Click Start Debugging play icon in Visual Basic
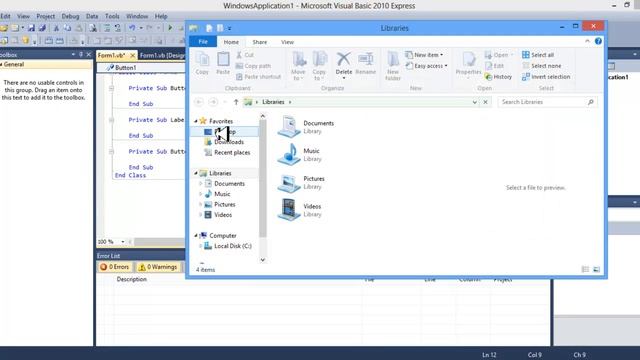Image resolution: width=640 pixels, height=360 pixels. coord(170,28)
